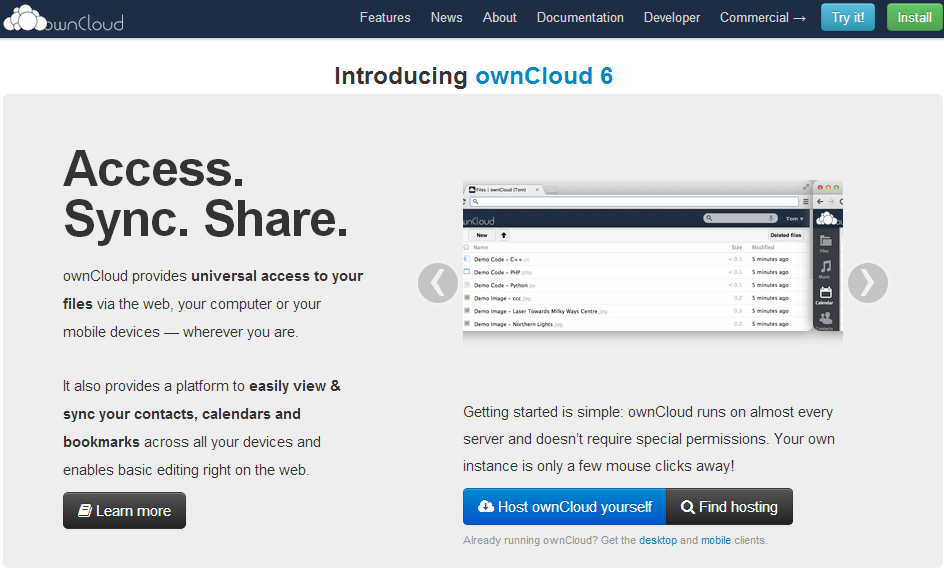944x568 pixels.
Task: Open the mobile clients link
Action: click(716, 540)
